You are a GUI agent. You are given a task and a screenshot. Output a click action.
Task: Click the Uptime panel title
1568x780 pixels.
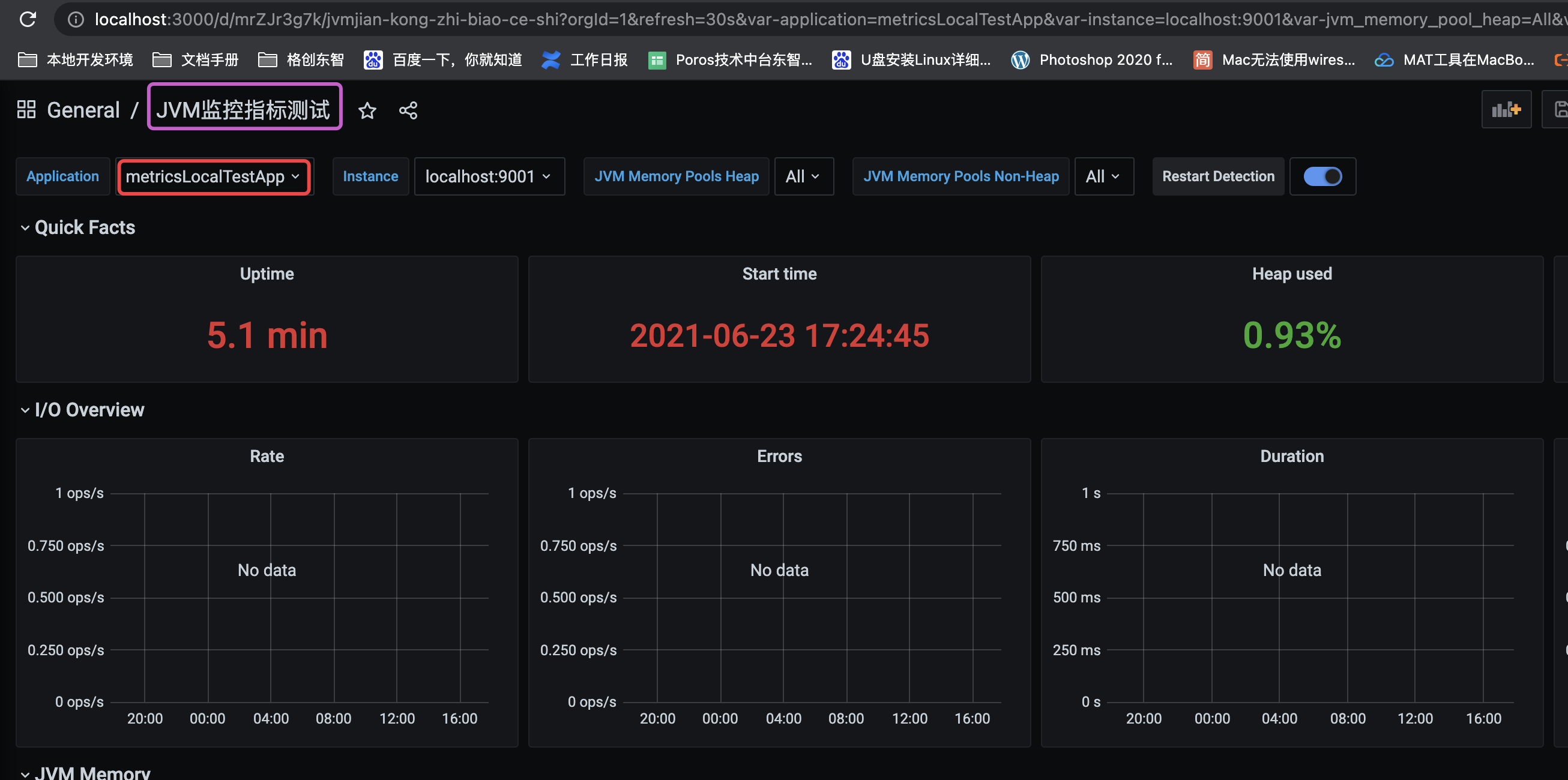(x=267, y=274)
